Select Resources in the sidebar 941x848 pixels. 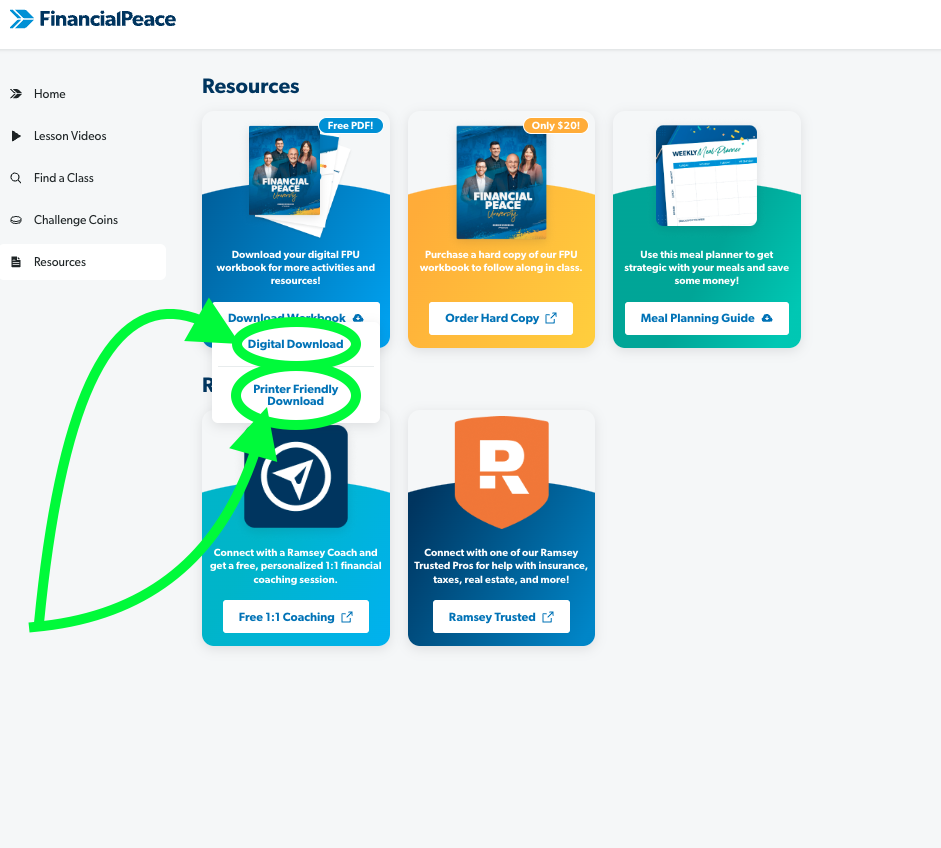[x=83, y=262]
